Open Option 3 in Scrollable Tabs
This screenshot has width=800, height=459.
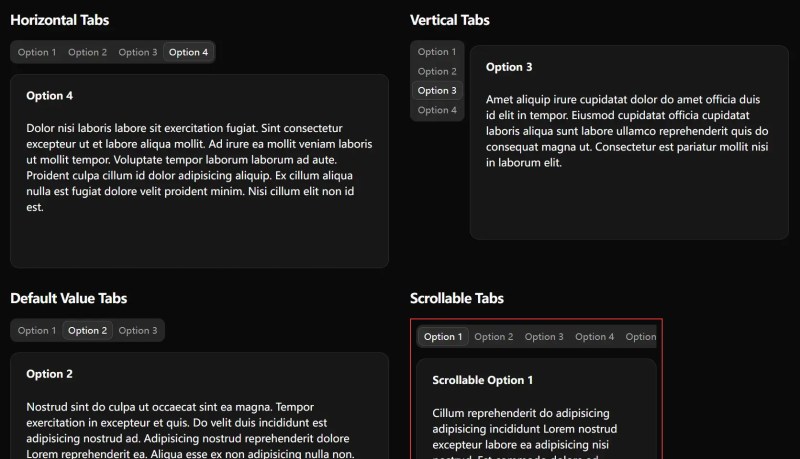click(544, 337)
